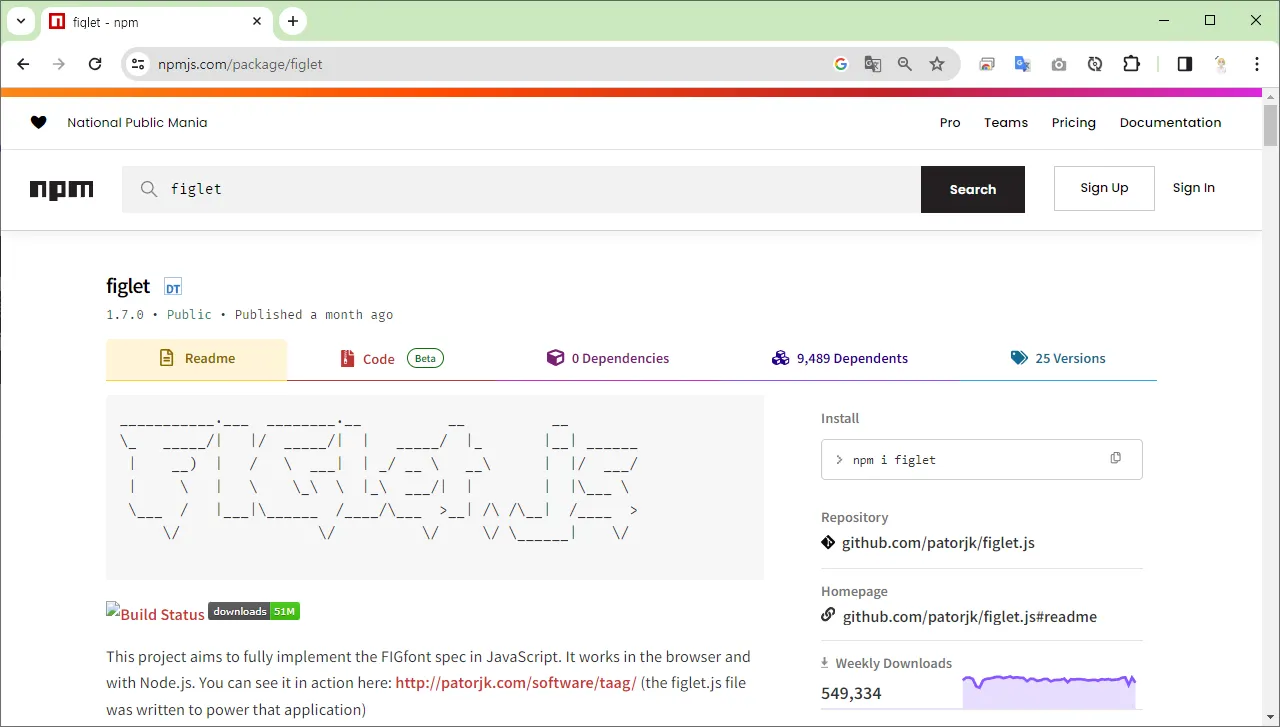Open the 0 Dependencies tab

[608, 359]
